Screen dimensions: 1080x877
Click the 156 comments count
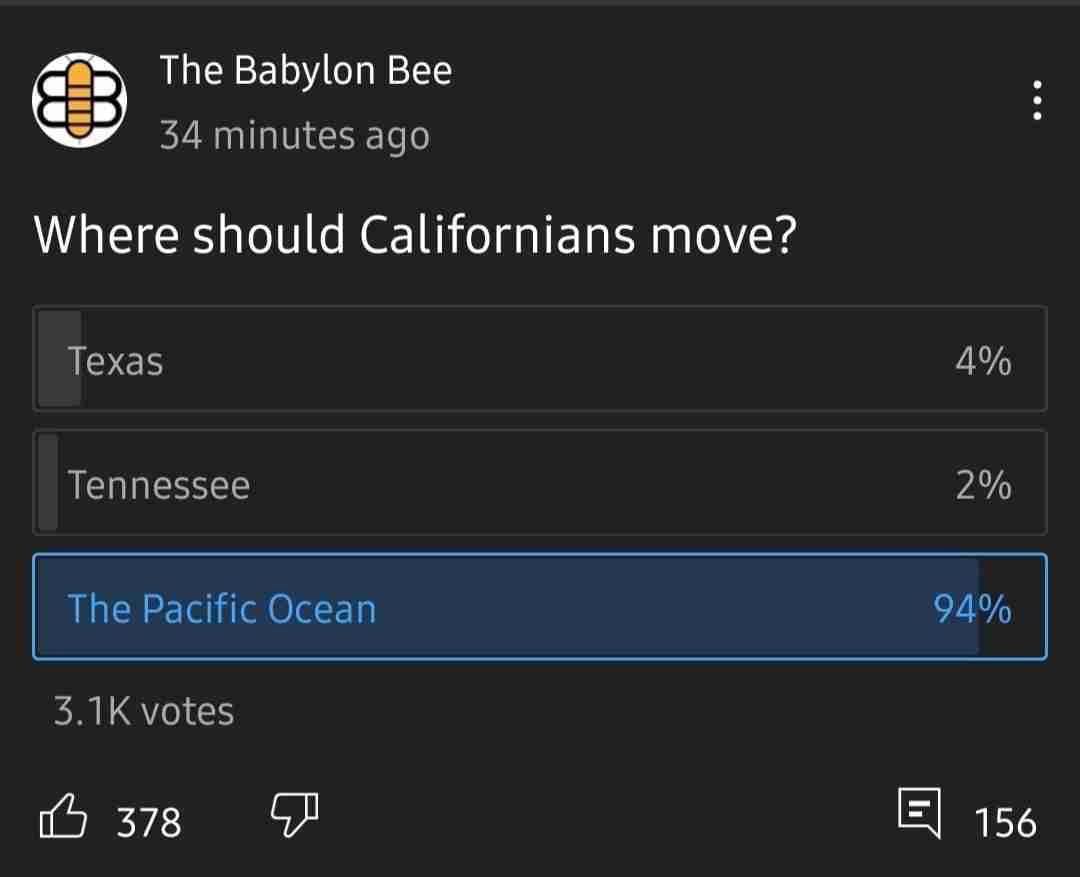point(1006,823)
